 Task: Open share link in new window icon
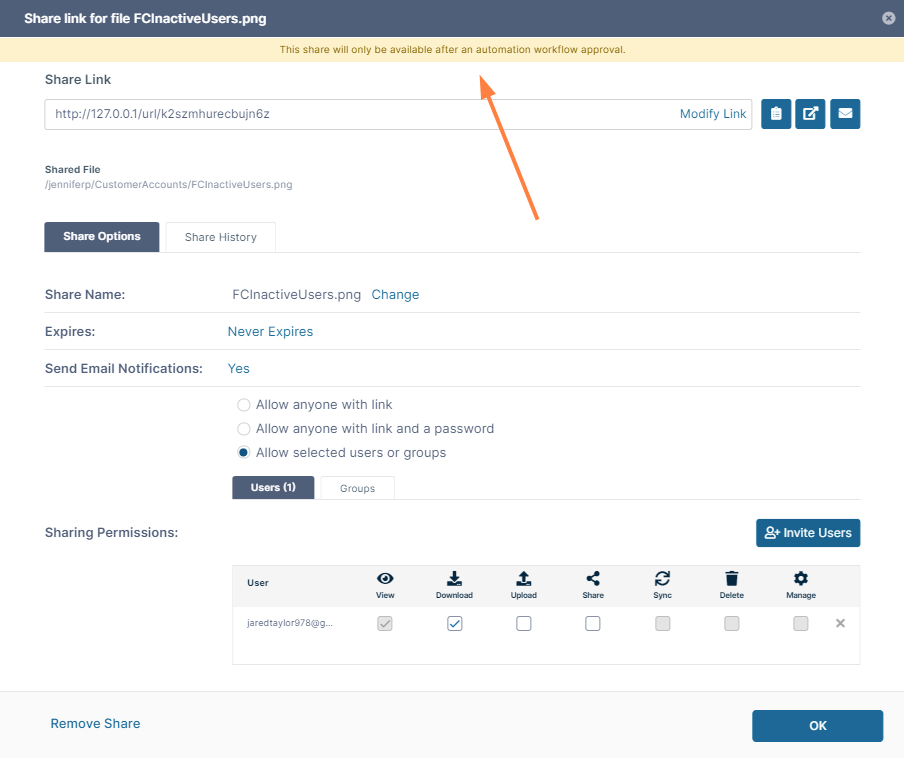[811, 114]
